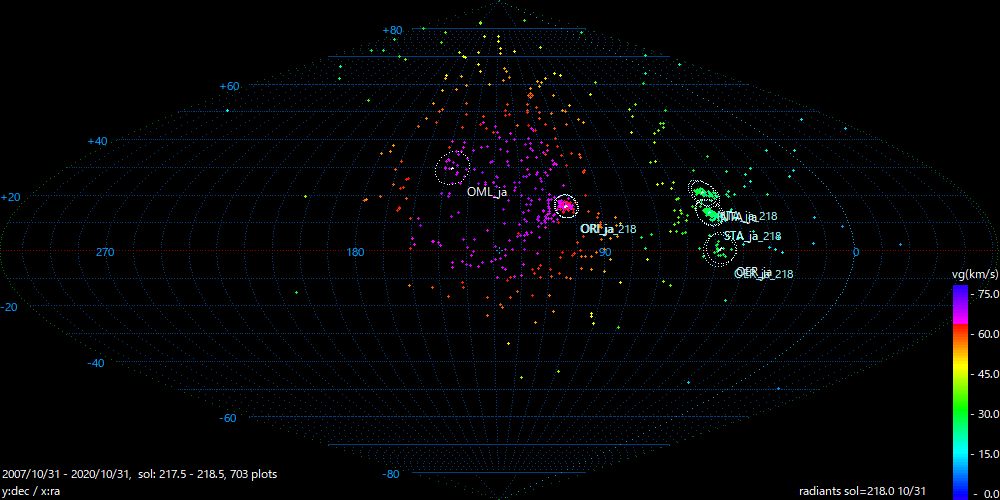Click the 270 right ascension axis label
The width and height of the screenshot is (1000, 500).
tap(105, 252)
